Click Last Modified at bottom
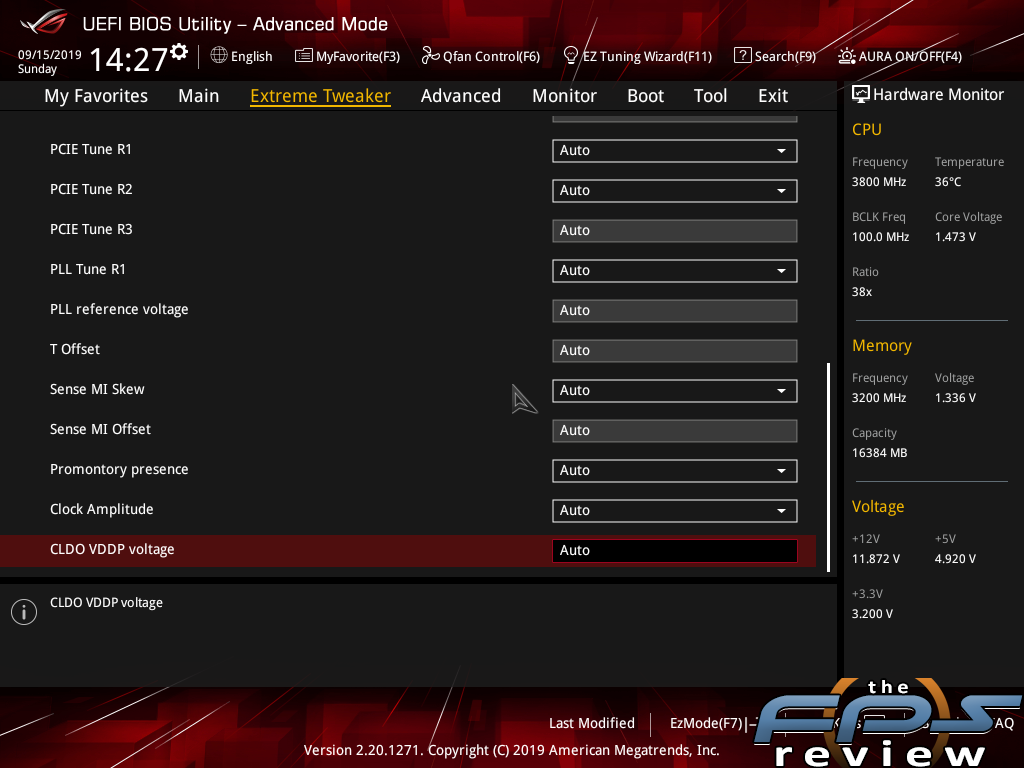The height and width of the screenshot is (768, 1024). tap(592, 723)
